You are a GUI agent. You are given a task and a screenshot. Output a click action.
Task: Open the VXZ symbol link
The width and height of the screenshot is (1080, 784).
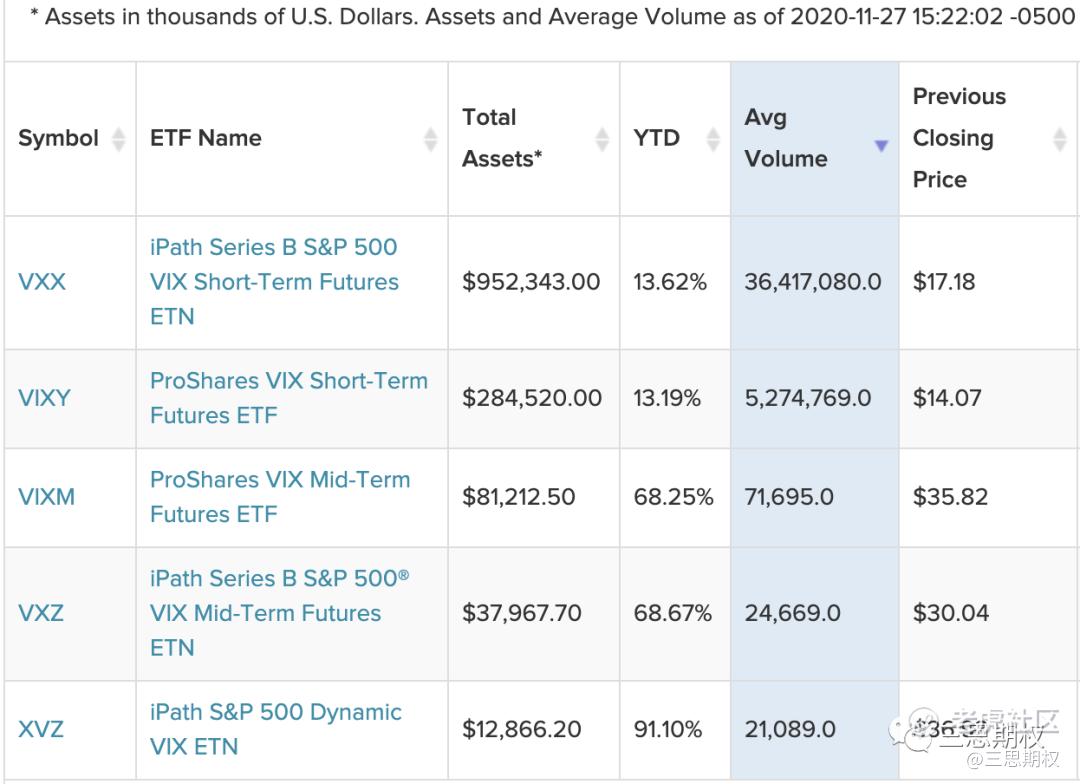coord(41,613)
